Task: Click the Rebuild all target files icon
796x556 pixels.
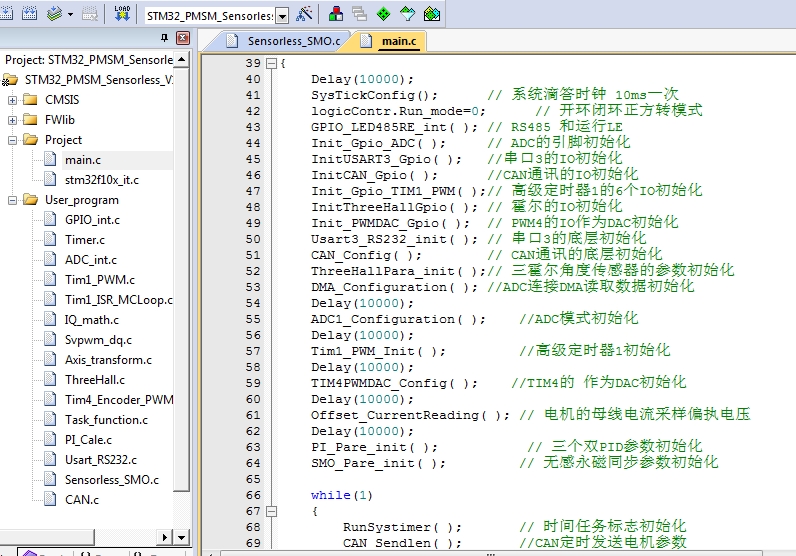Action: [29, 14]
